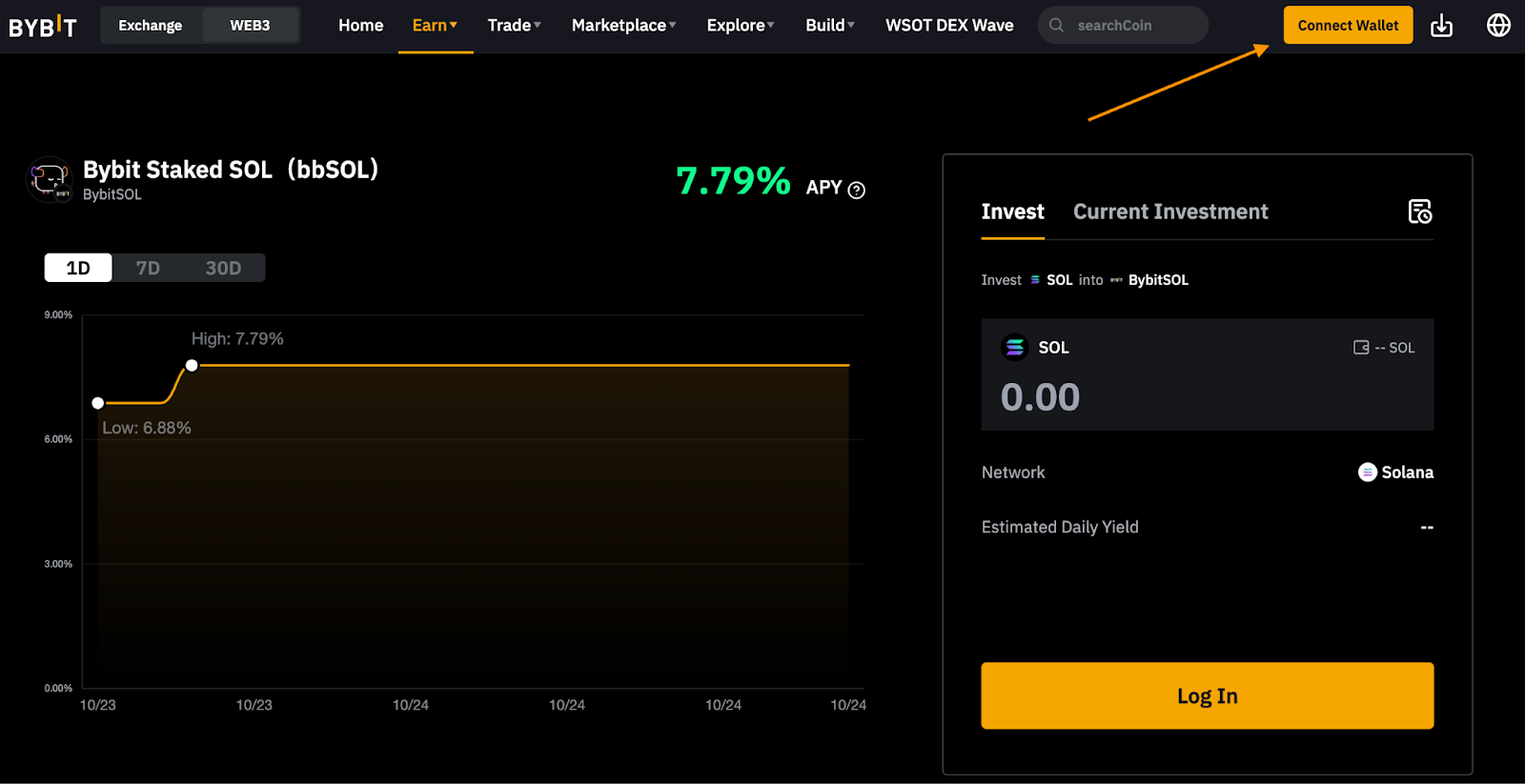Expand the Earn dropdown menu
Viewport: 1525px width, 784px height.
coord(435,26)
